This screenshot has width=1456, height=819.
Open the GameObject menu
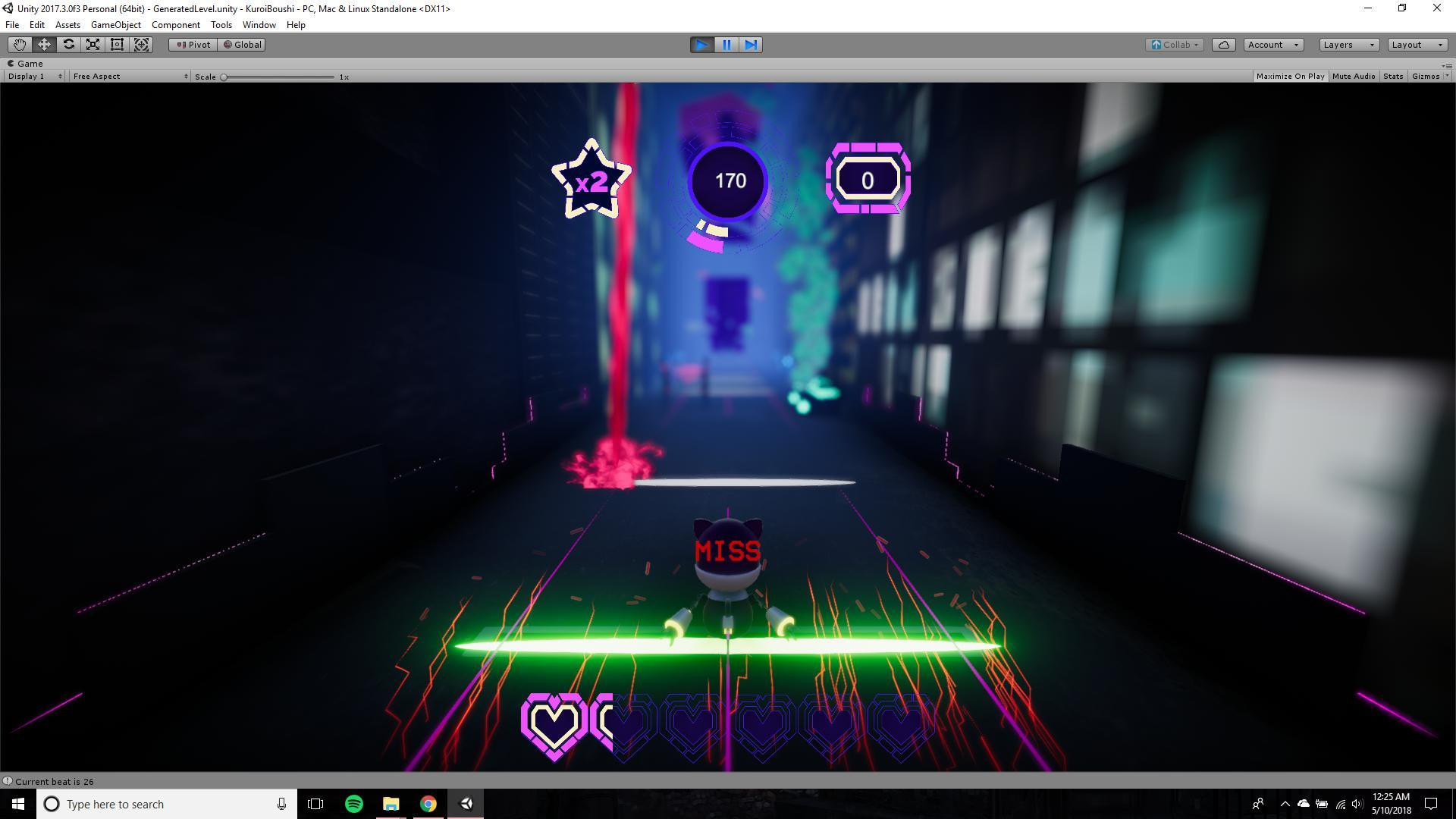point(115,25)
